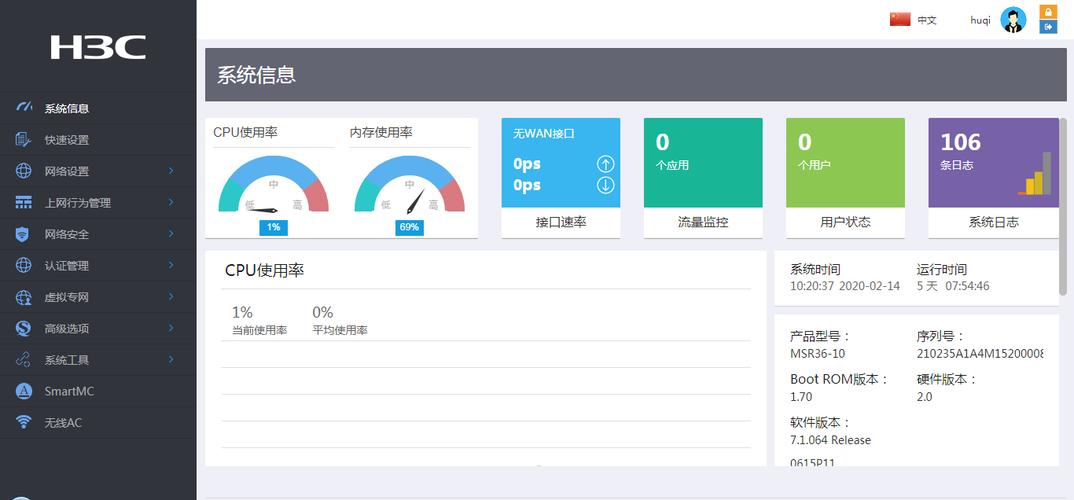Click the Network Security (网络安全) shield icon
The image size is (1074, 500).
[x=24, y=234]
